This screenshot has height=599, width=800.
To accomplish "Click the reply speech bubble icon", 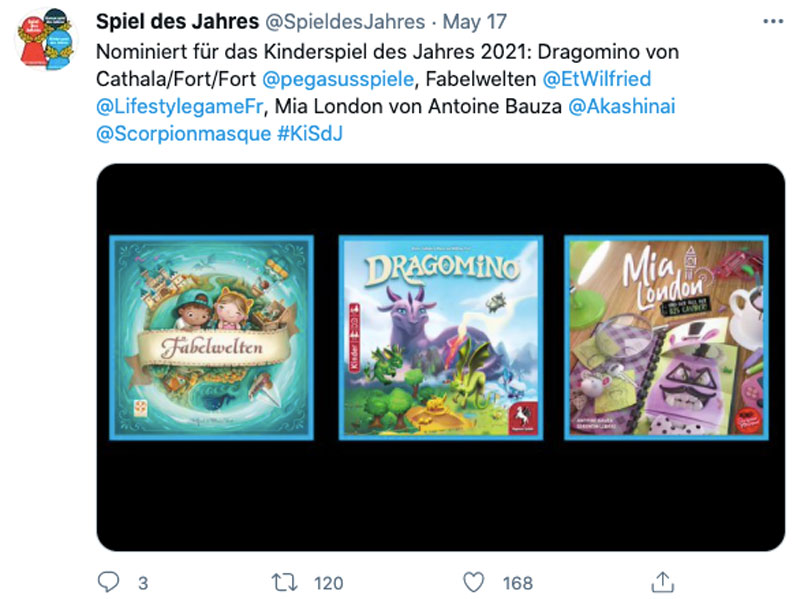I will pyautogui.click(x=108, y=582).
